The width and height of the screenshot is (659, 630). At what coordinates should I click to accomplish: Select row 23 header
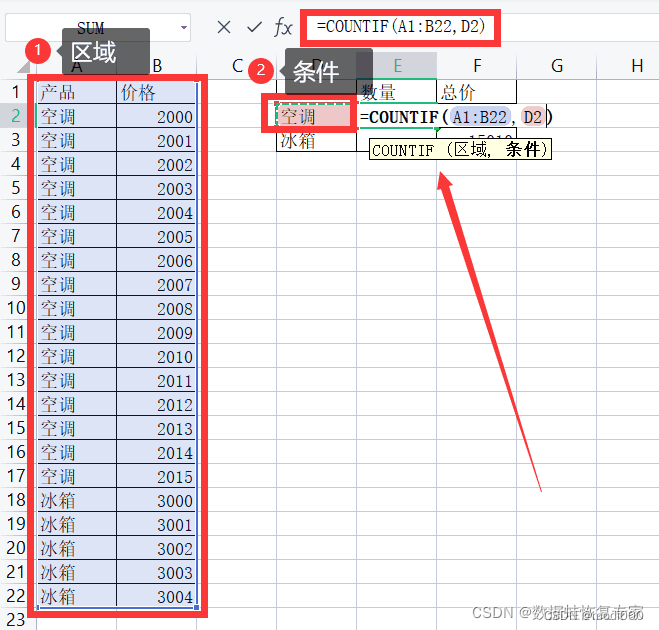click(16, 619)
